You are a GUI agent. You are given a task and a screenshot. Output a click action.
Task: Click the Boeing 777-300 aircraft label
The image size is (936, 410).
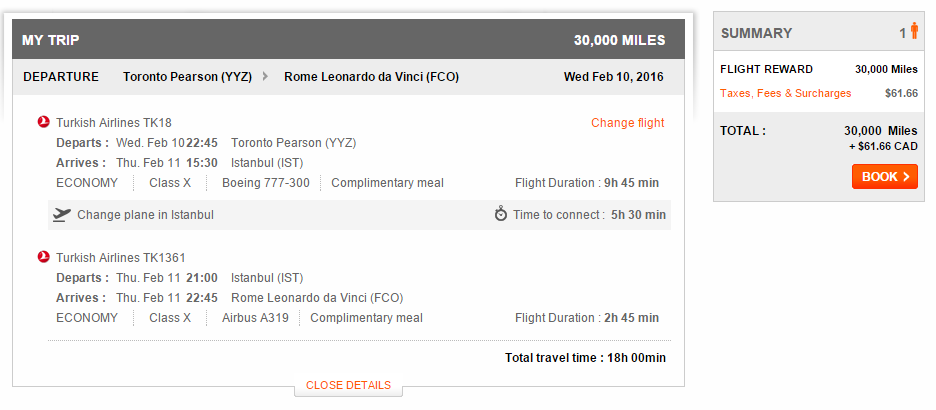[266, 183]
